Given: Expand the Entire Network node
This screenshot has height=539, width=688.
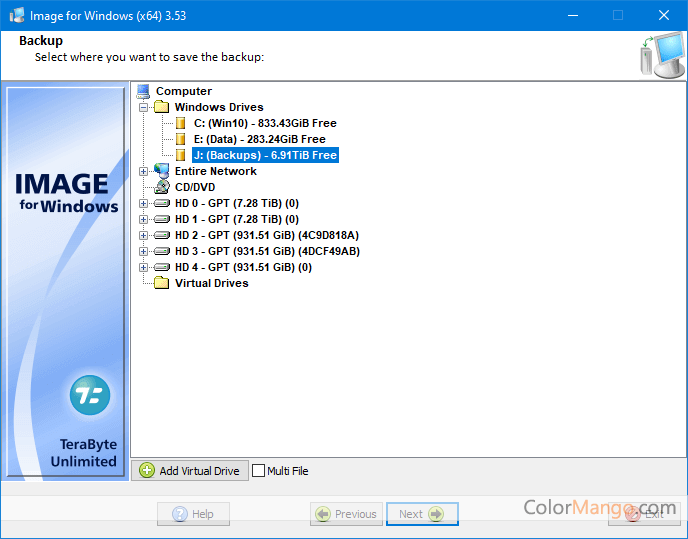Looking at the screenshot, I should (x=143, y=171).
